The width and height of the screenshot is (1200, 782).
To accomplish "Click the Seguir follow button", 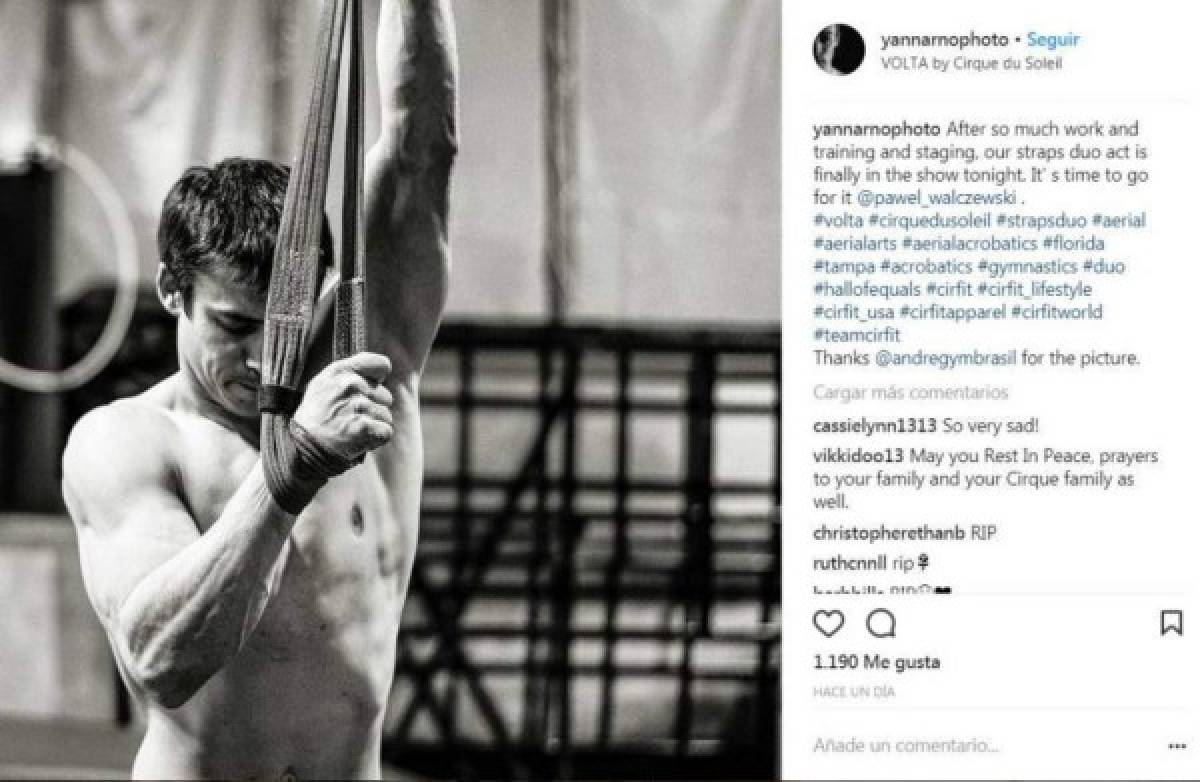I will (1055, 41).
